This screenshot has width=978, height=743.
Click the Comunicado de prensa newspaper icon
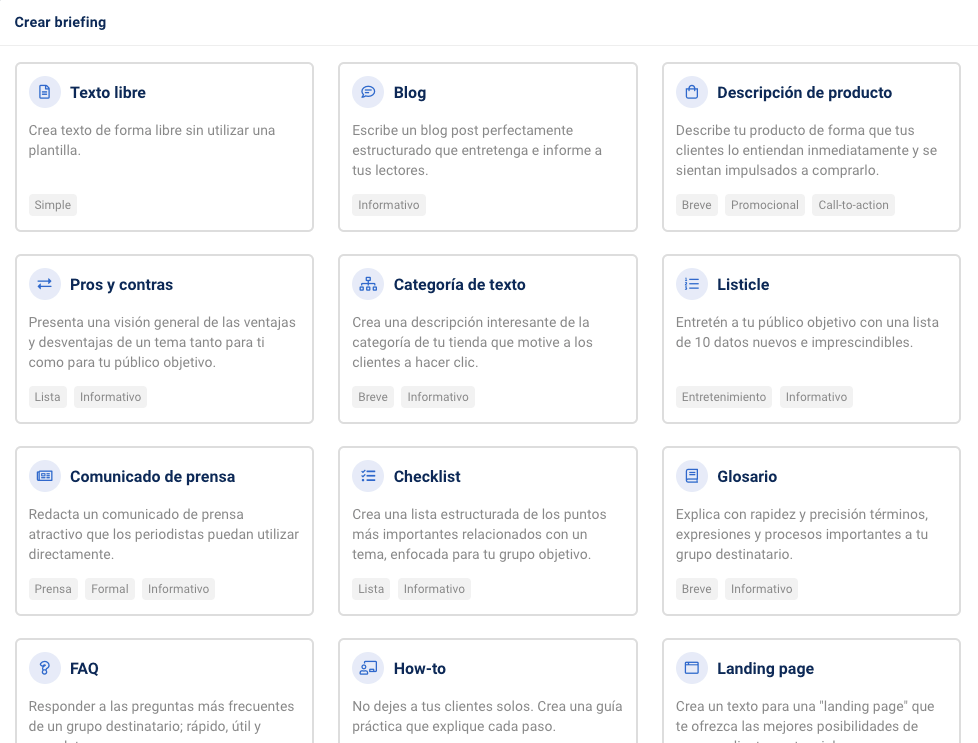click(44, 476)
